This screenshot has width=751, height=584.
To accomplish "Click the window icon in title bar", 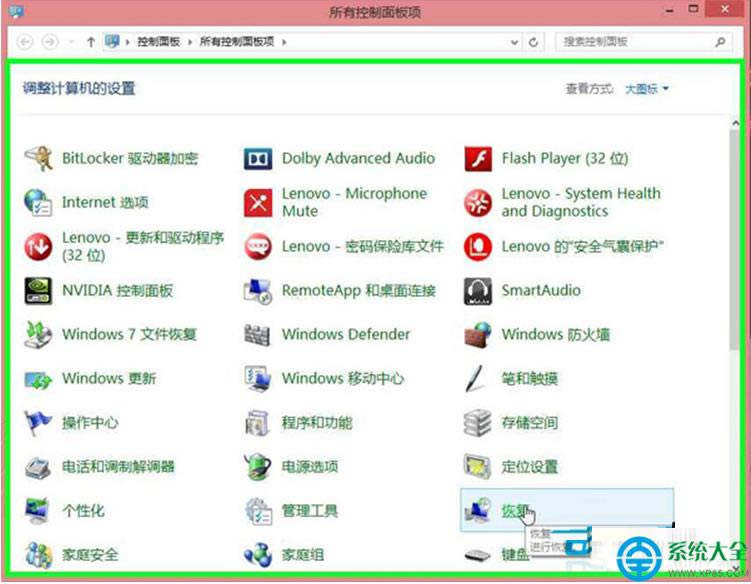I will [x=16, y=11].
